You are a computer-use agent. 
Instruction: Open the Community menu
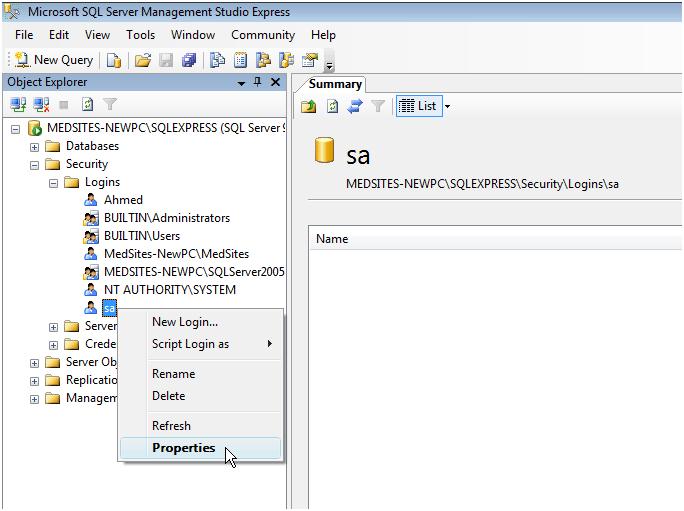(x=263, y=35)
